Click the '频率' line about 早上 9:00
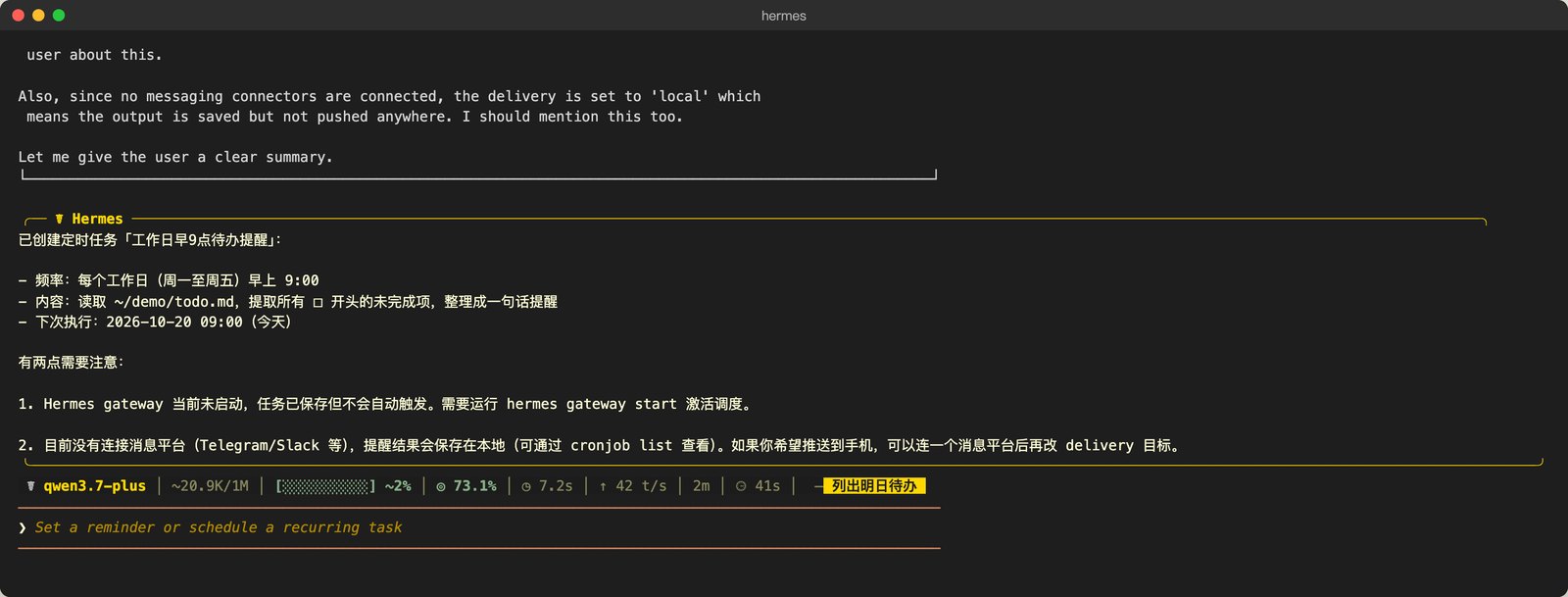Image resolution: width=1568 pixels, height=597 pixels. 169,280
